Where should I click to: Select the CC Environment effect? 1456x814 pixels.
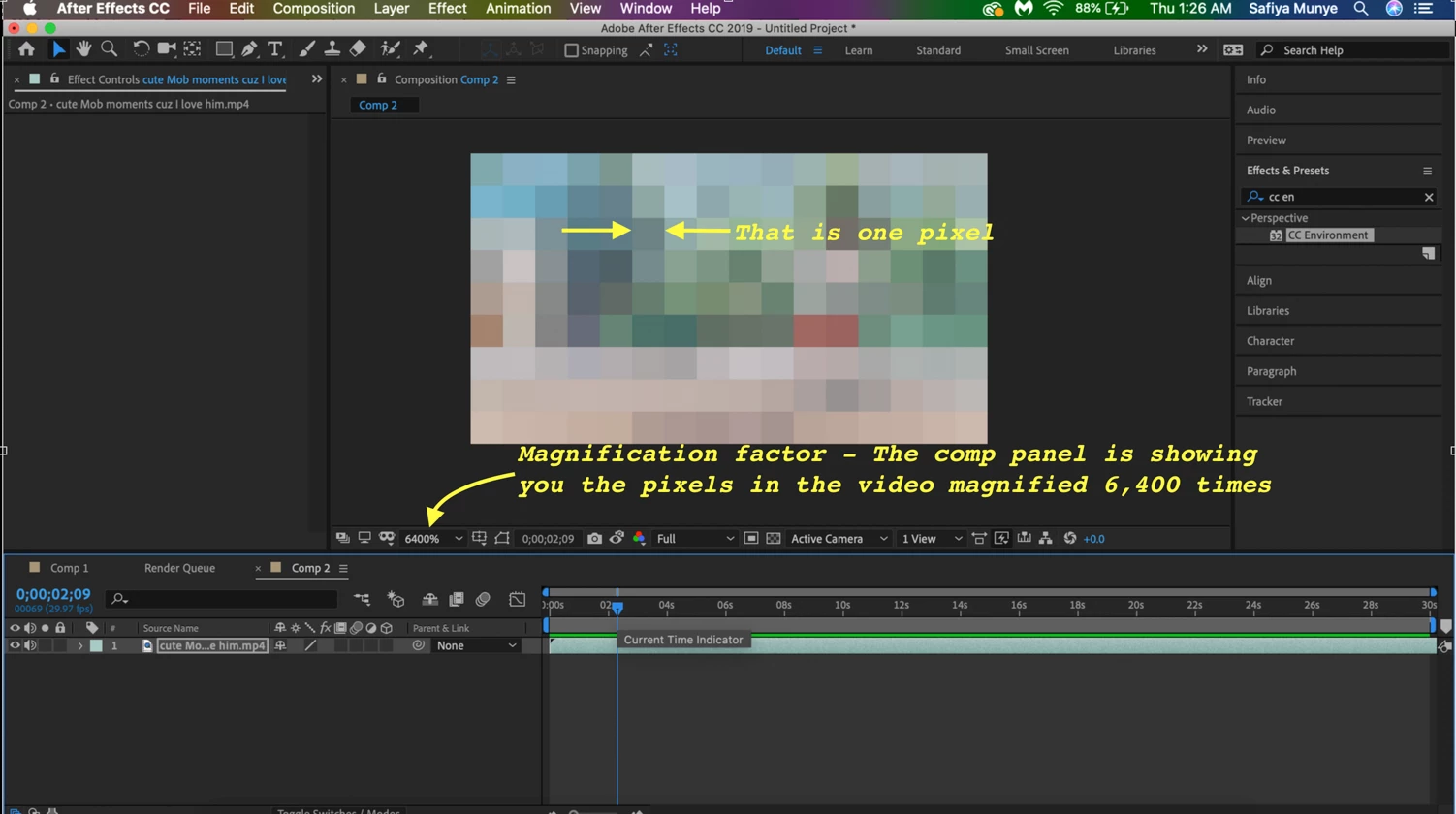(1328, 235)
